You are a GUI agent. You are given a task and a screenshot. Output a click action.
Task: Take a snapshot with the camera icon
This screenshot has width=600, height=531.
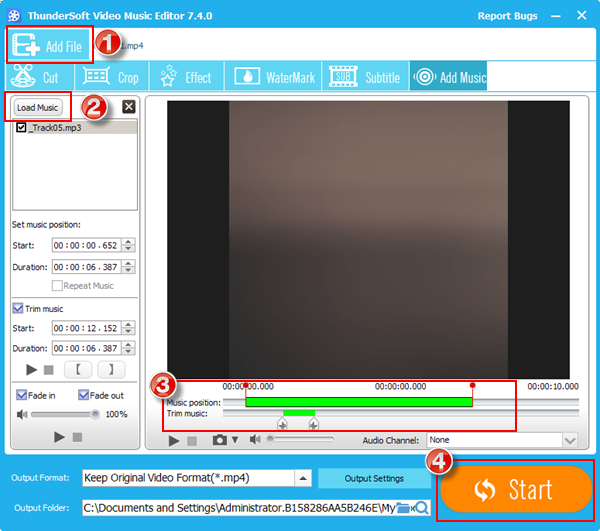[x=219, y=440]
